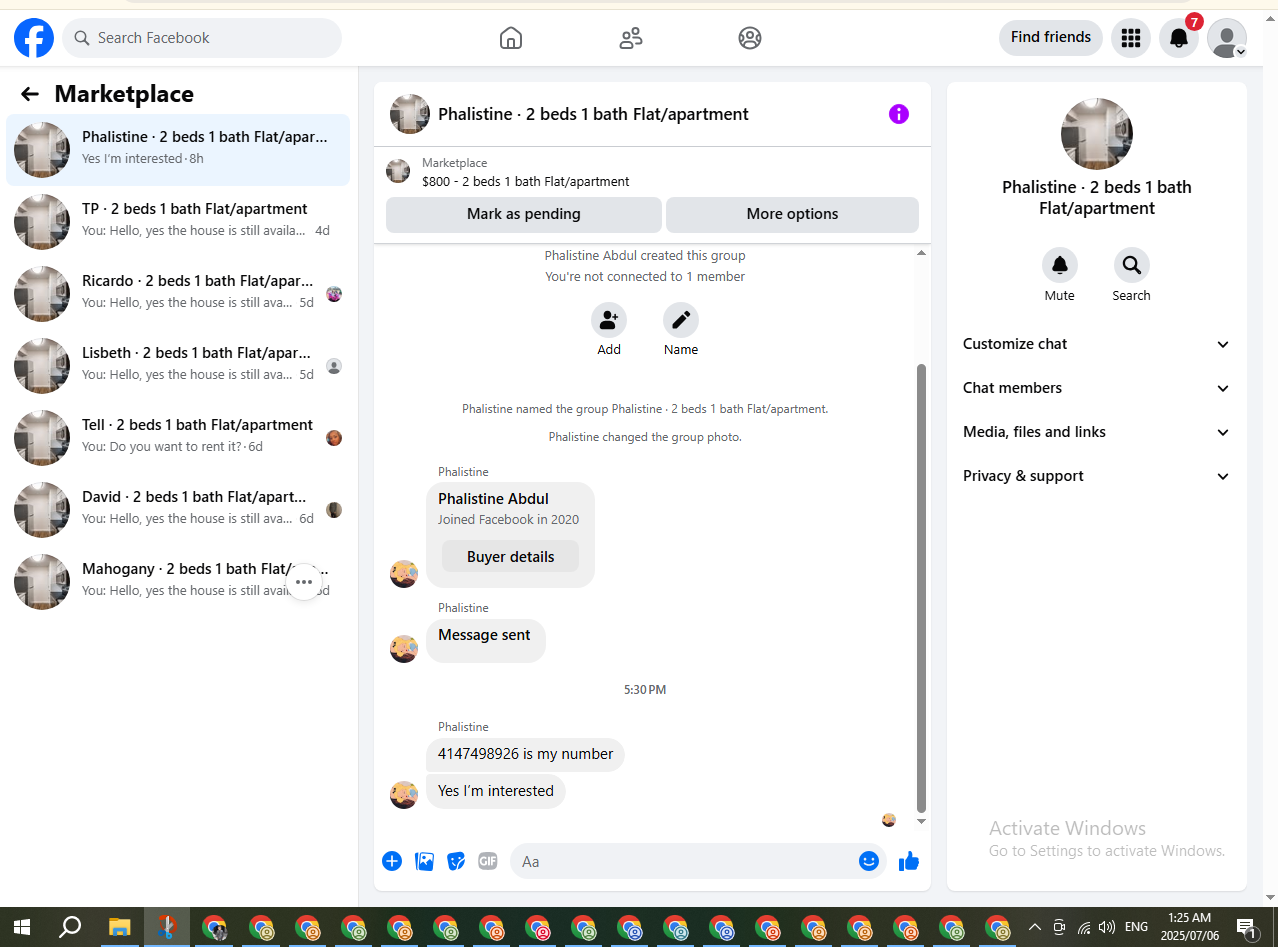Mute the conversation with bell icon
Screen dimensions: 1278x947
point(1060,265)
